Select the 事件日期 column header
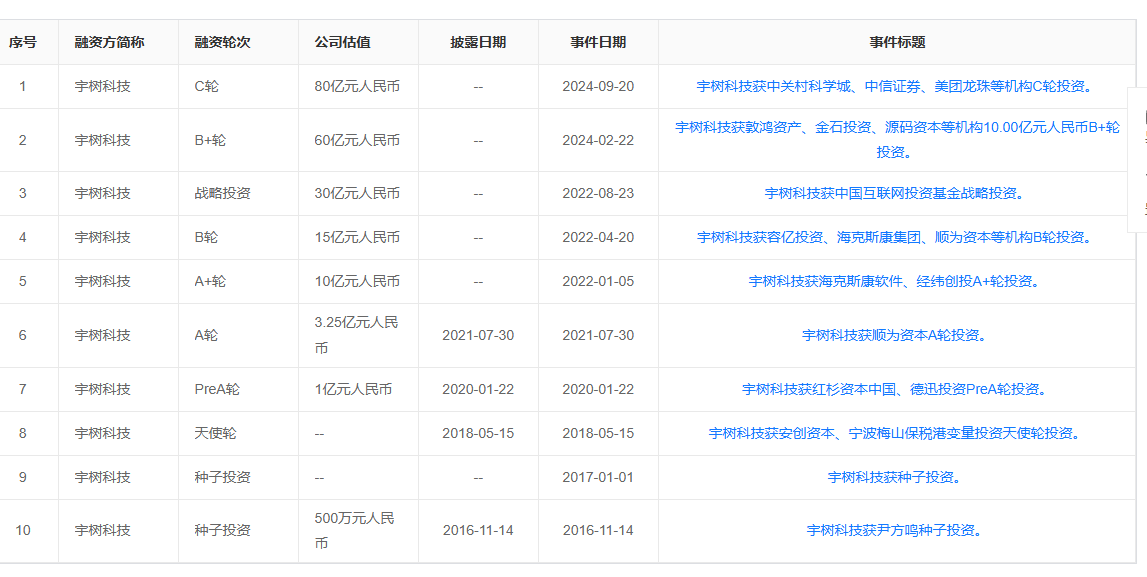The width and height of the screenshot is (1147, 577). pyautogui.click(x=598, y=42)
